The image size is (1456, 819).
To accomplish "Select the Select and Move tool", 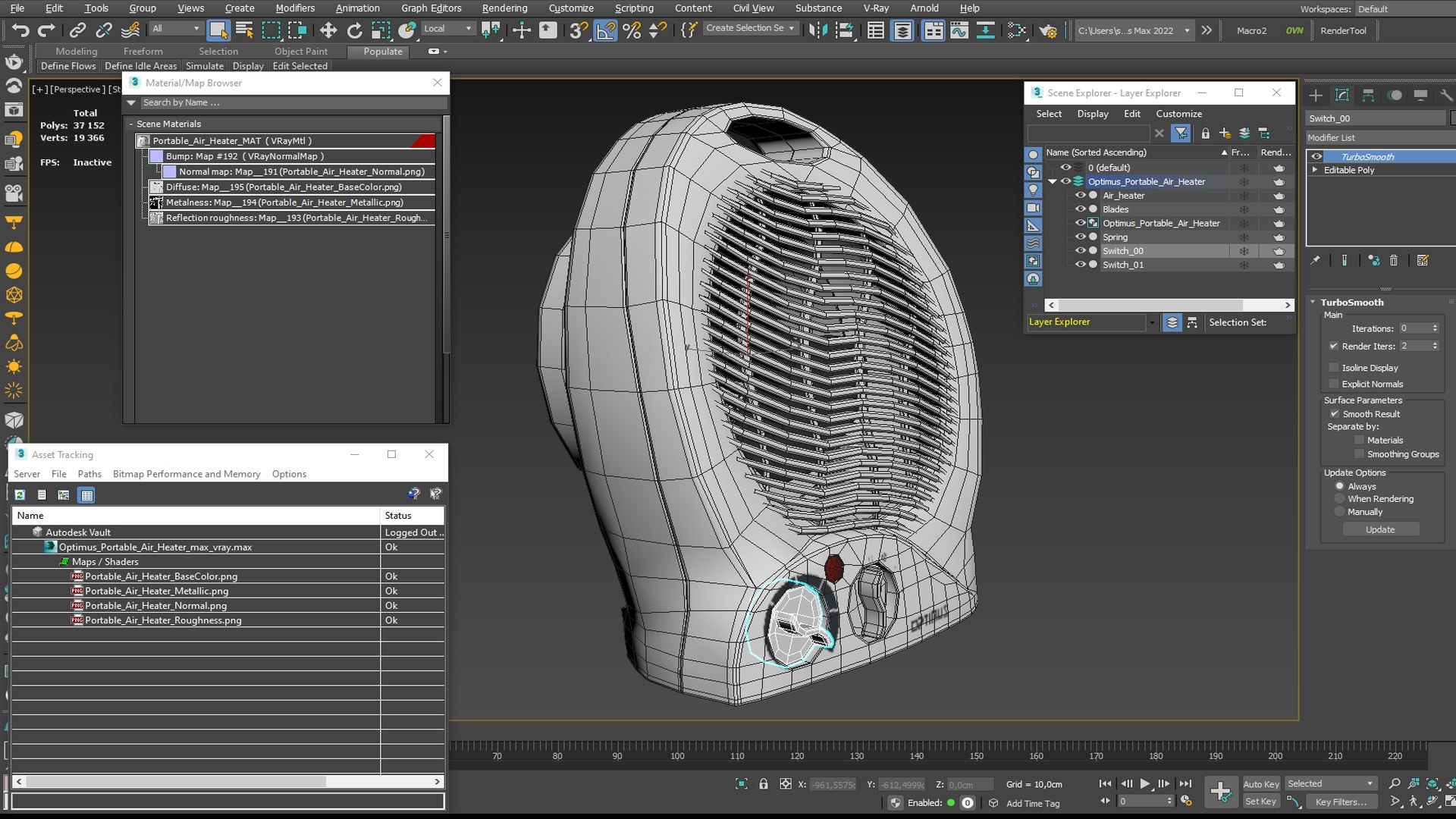I will (328, 30).
